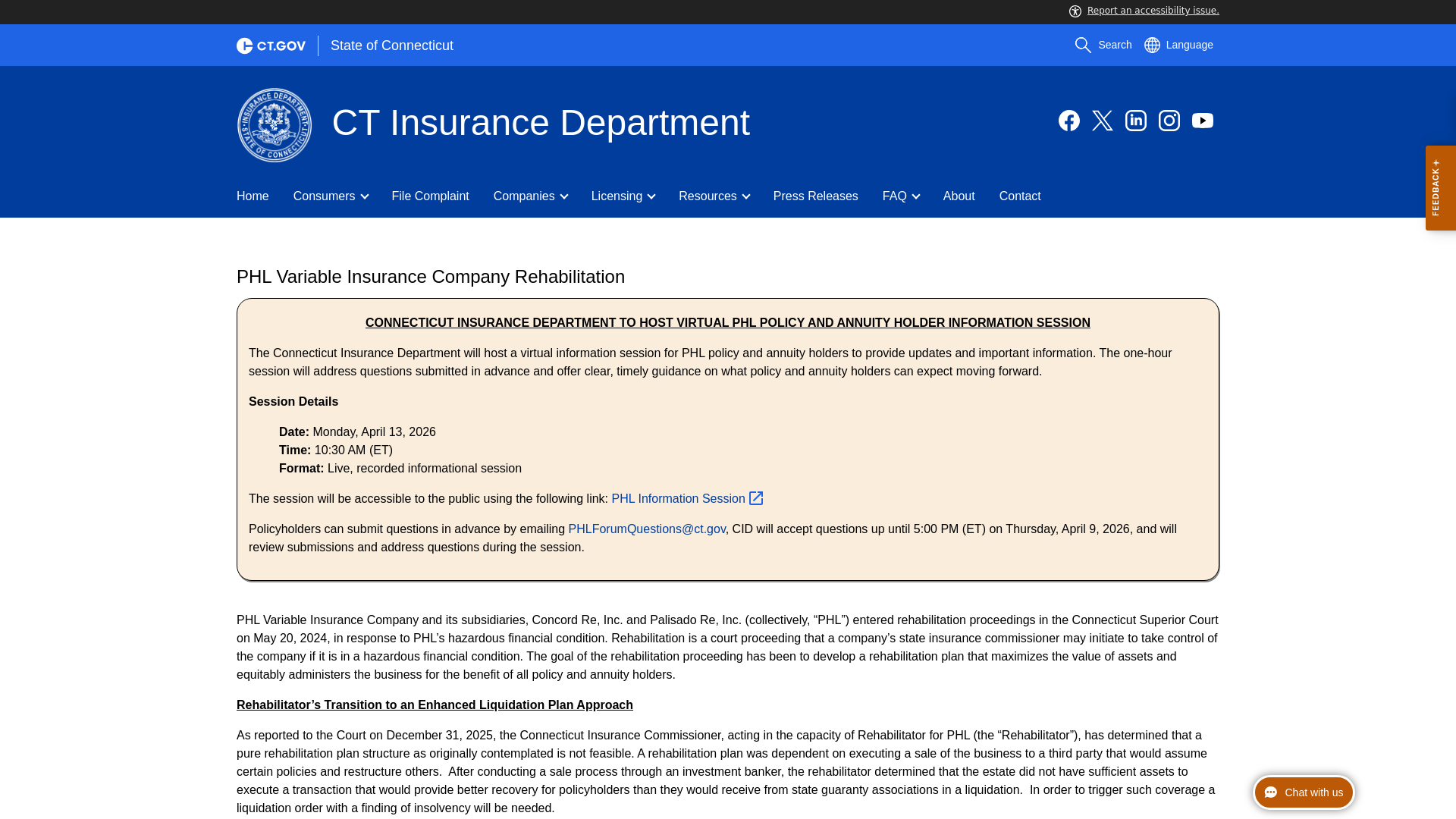The height and width of the screenshot is (819, 1456).
Task: Click the time text 10:30 AM (ET)
Action: pyautogui.click(x=353, y=450)
